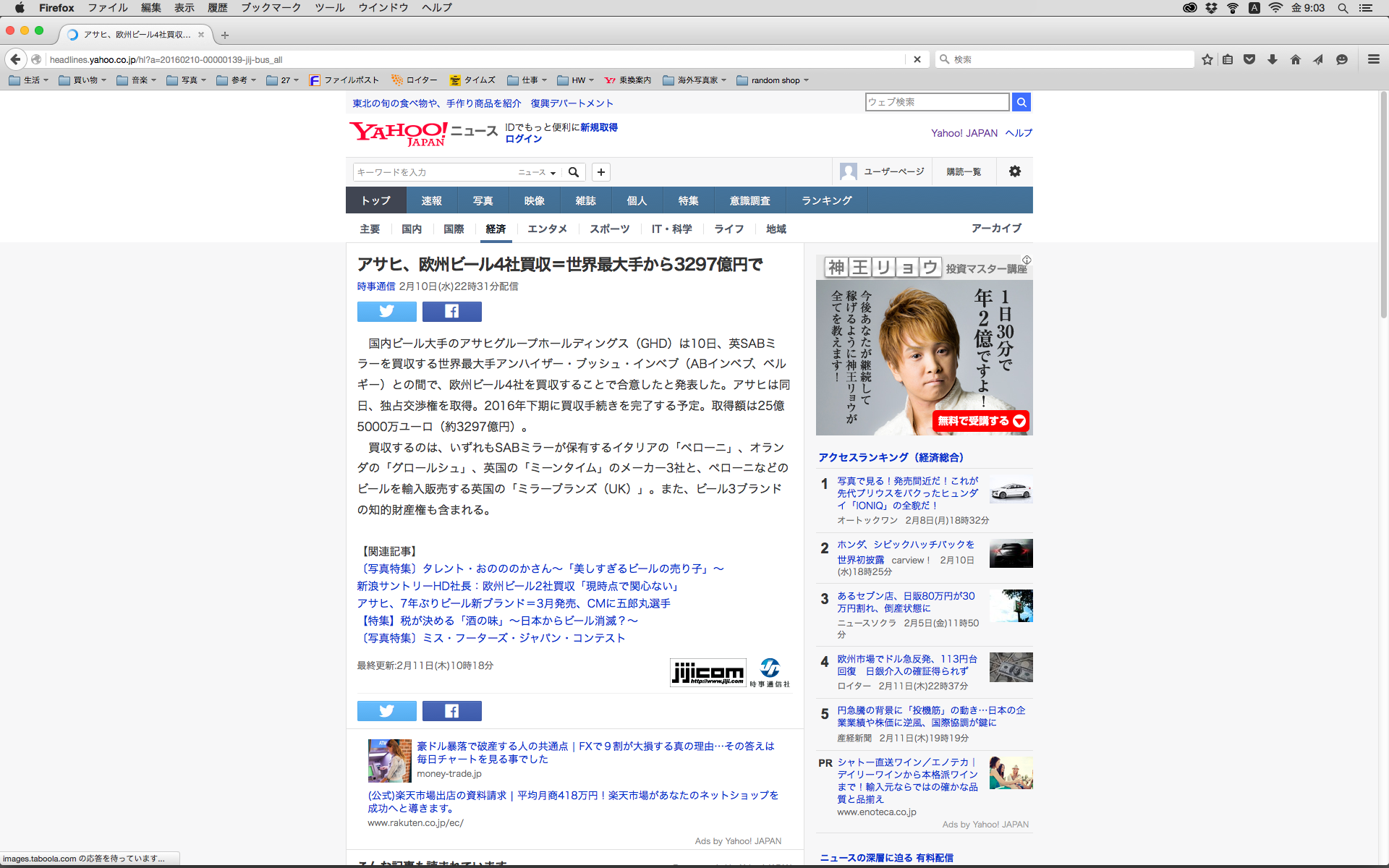Go to the Firefox home page icon
The height and width of the screenshot is (868, 1389).
pyautogui.click(x=1295, y=59)
